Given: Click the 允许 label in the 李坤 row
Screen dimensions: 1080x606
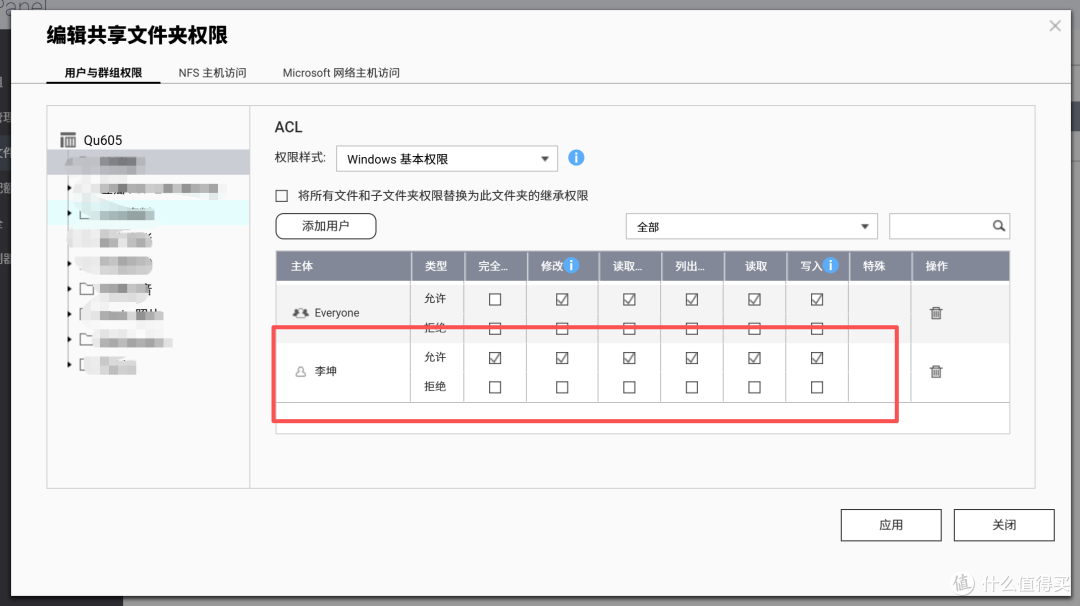Looking at the screenshot, I should click(435, 357).
